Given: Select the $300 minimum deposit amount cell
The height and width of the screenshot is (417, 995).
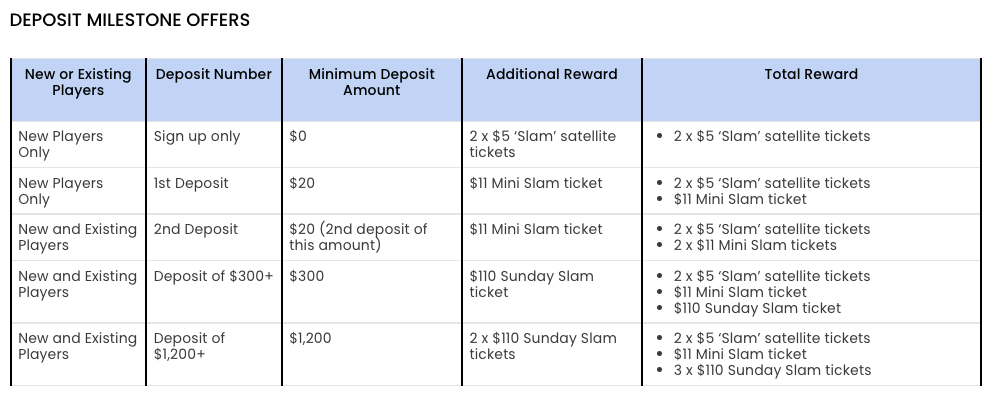Looking at the screenshot, I should (307, 276).
